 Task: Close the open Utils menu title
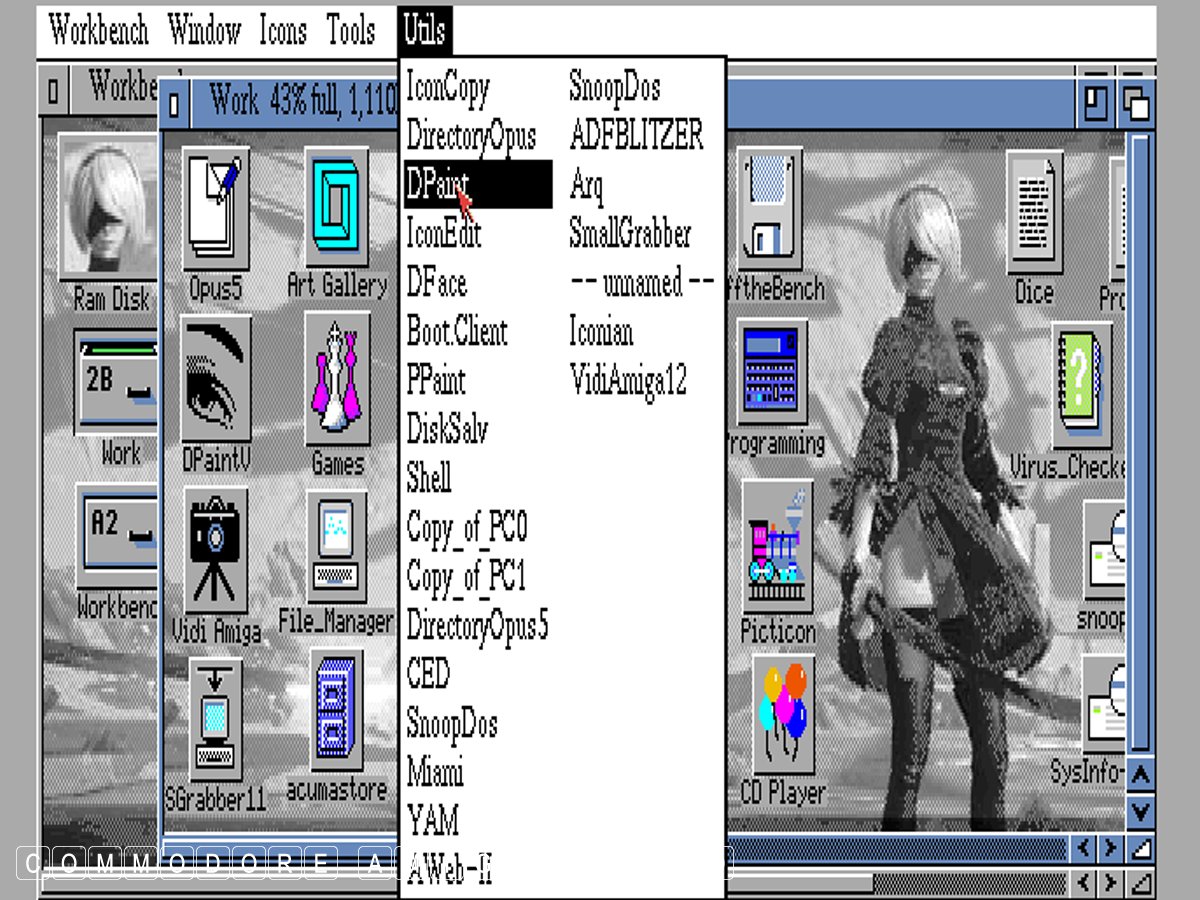point(424,30)
